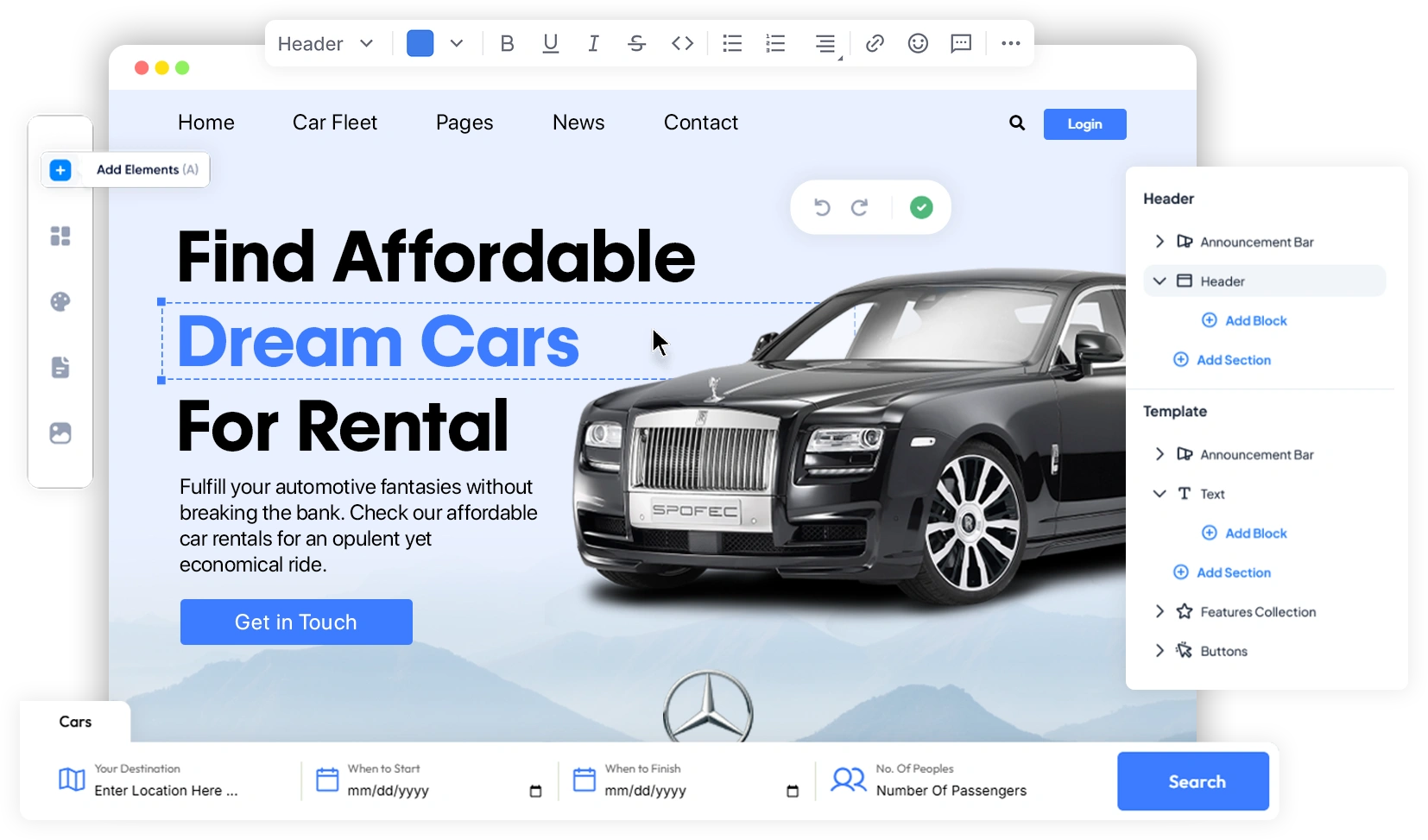Select the italic formatting icon
Image resolution: width=1428 pixels, height=840 pixels.
[593, 43]
